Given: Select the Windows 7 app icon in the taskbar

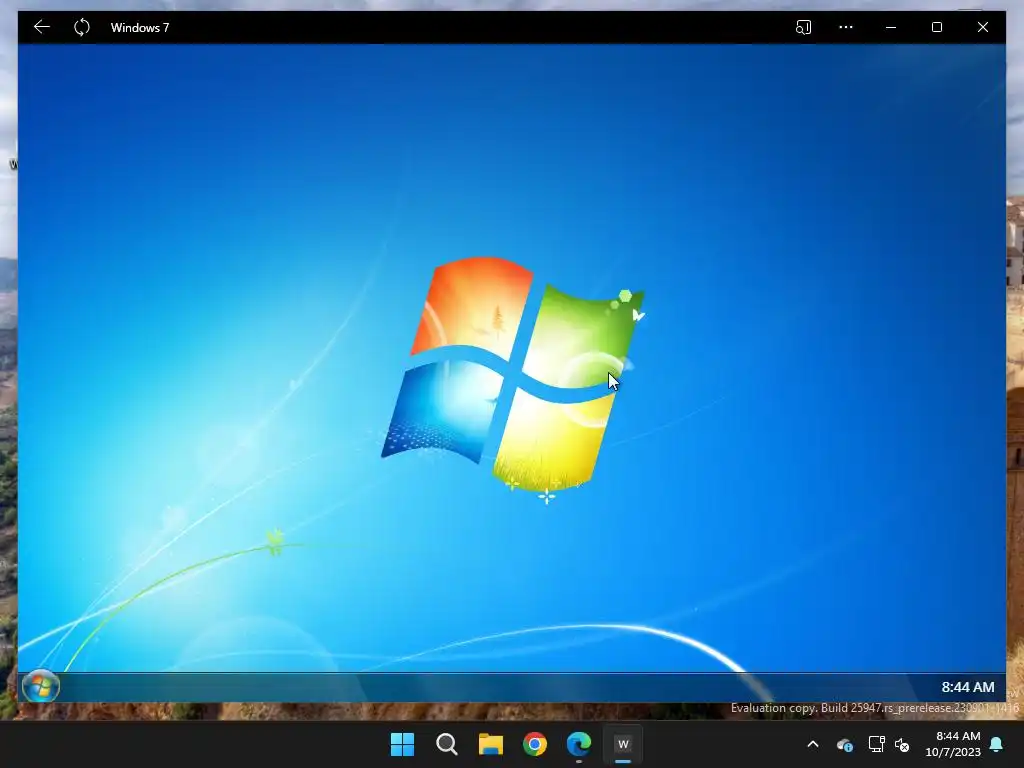Looking at the screenshot, I should [623, 744].
